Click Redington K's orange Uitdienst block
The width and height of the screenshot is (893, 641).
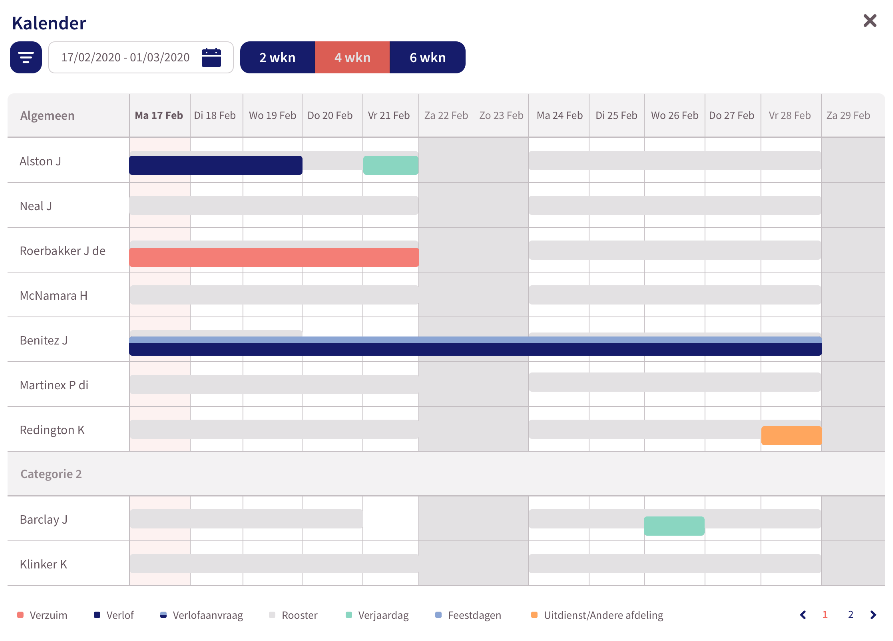pos(791,435)
